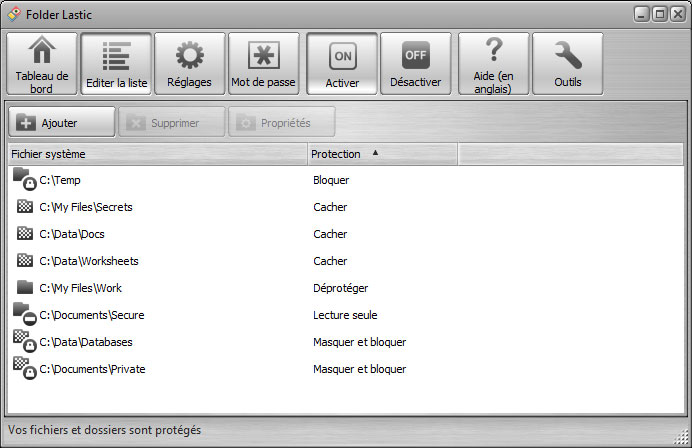Select the C:\My Files\Work path text

[80, 288]
